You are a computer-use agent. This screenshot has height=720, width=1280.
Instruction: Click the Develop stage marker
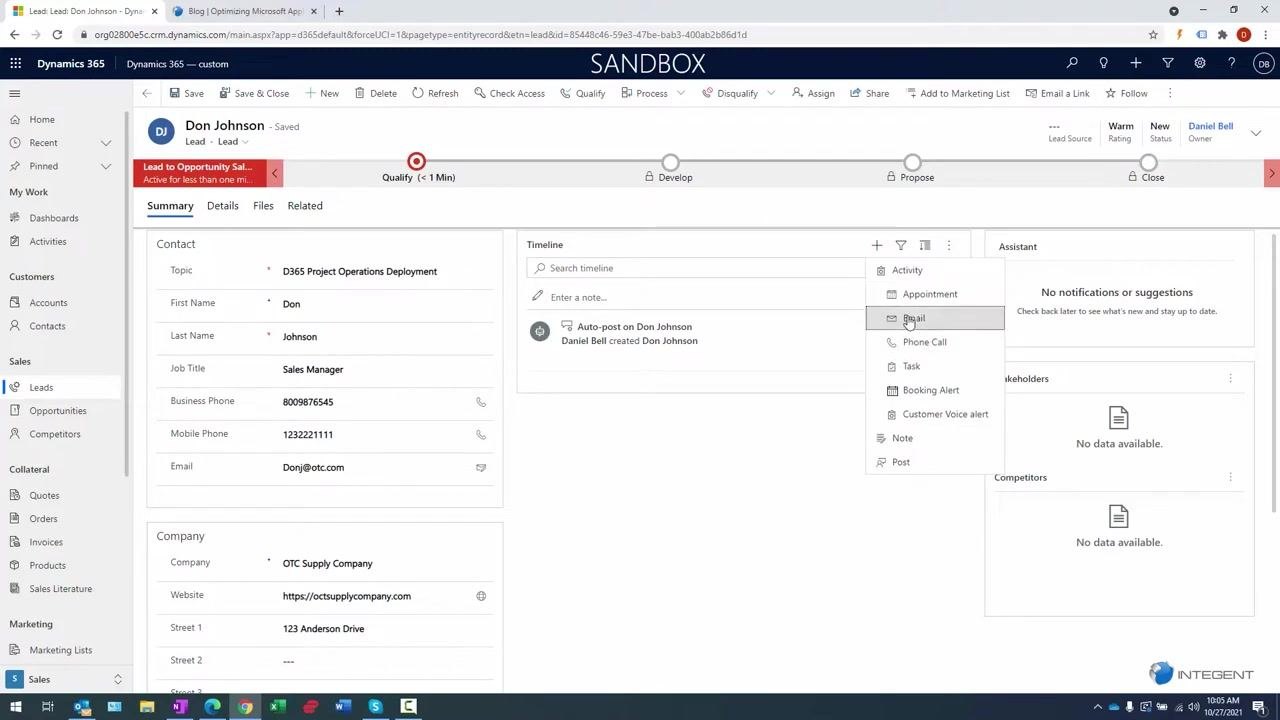[671, 162]
